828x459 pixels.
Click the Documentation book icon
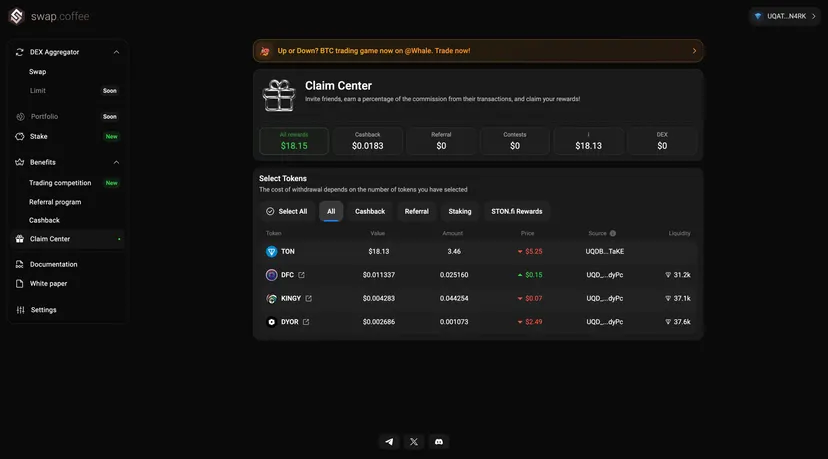click(x=20, y=264)
